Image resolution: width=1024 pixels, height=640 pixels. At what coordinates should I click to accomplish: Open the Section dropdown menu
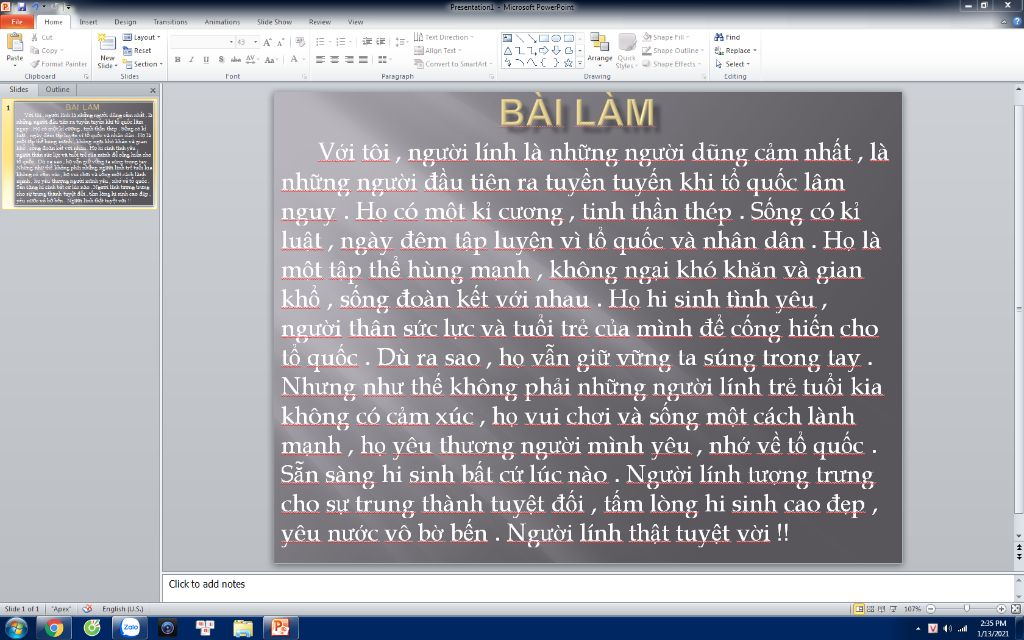click(x=145, y=64)
